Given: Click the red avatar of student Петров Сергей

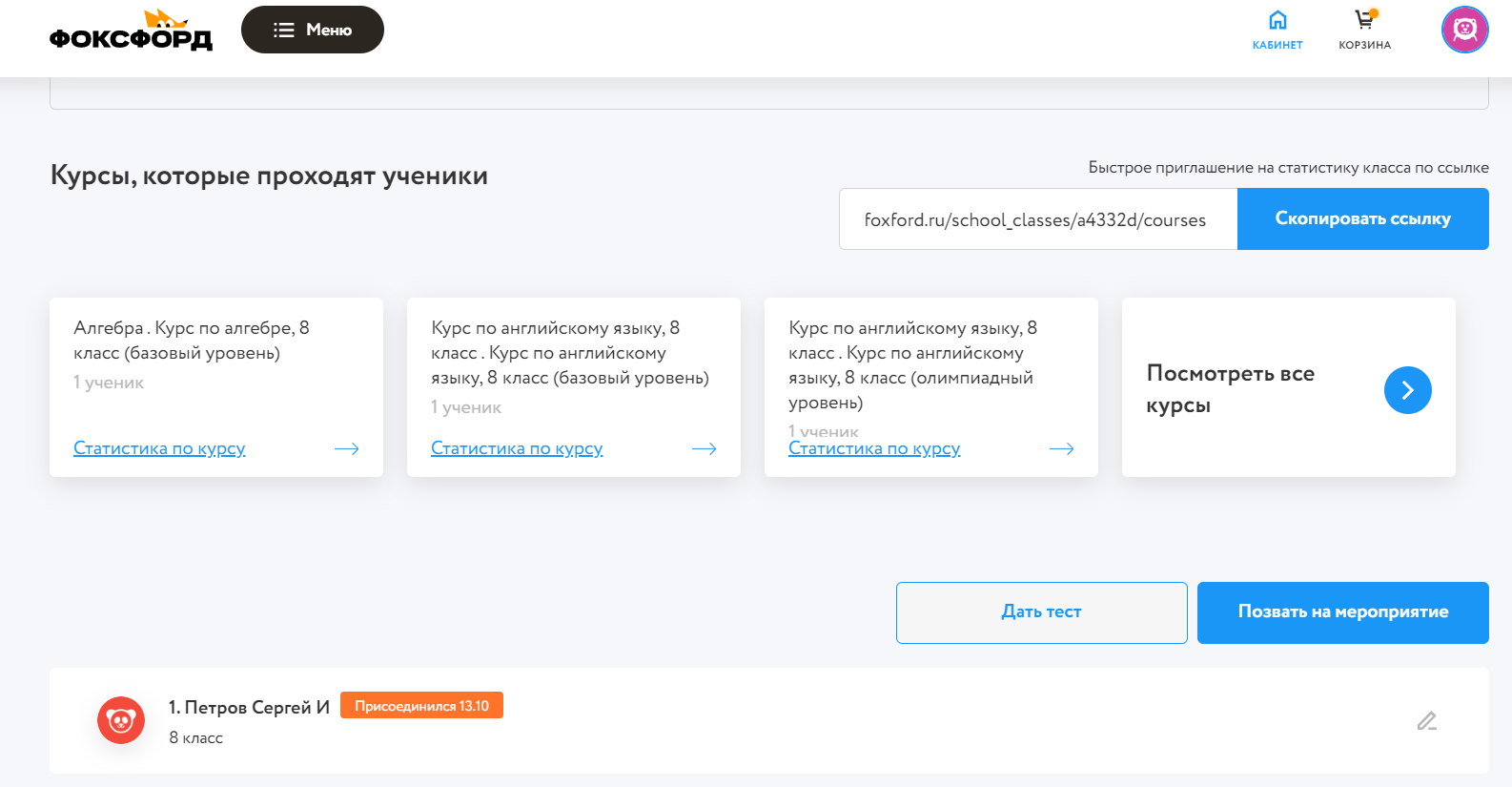Looking at the screenshot, I should (121, 720).
